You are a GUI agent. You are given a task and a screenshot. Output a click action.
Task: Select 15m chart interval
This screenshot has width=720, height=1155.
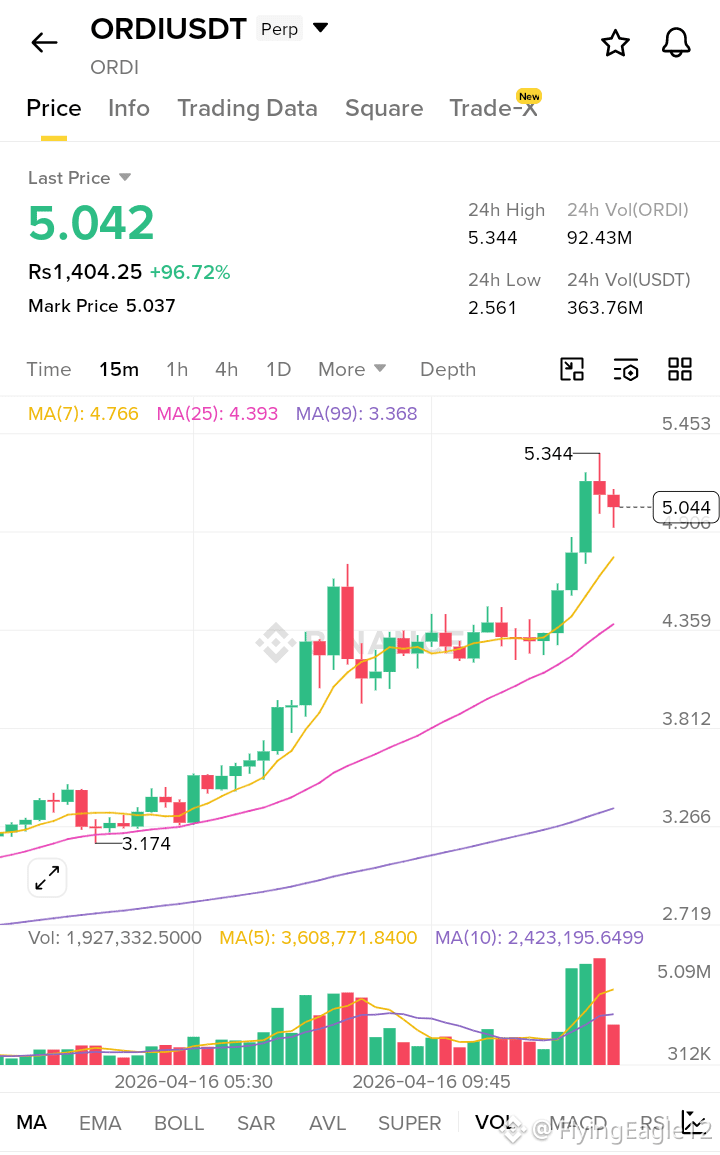[119, 369]
